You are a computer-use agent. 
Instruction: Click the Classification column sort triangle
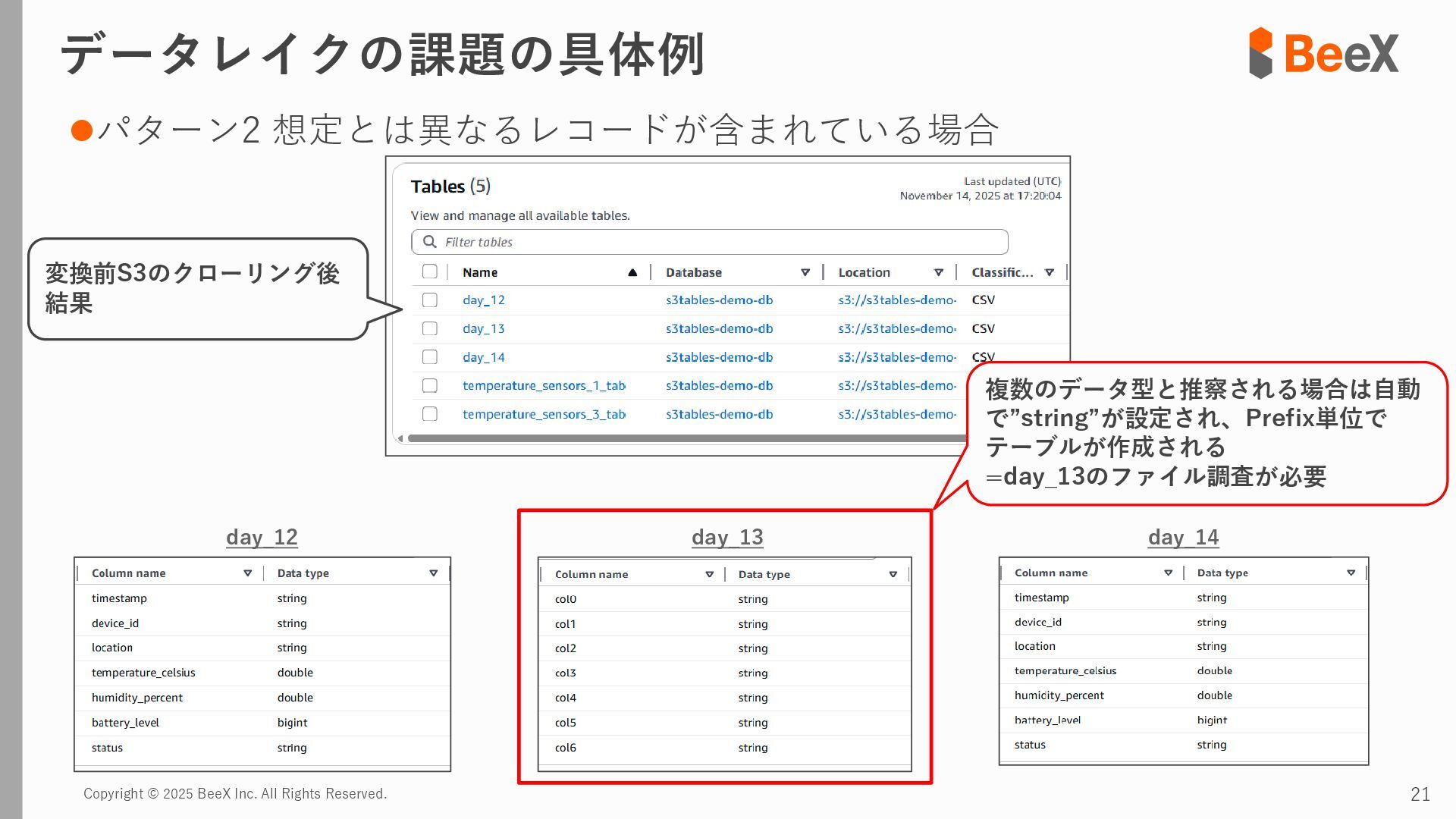(x=1050, y=272)
